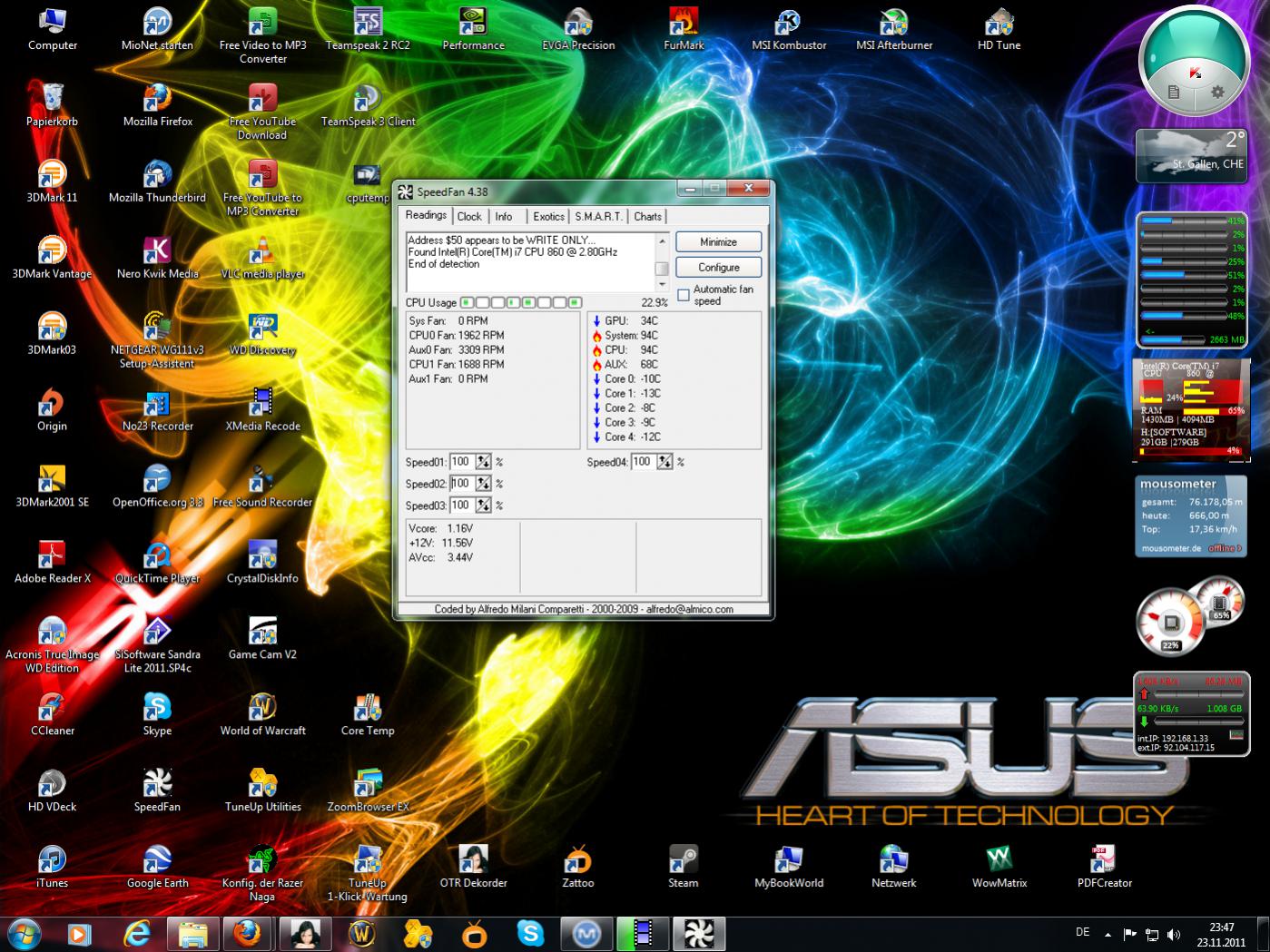Open Skype from the taskbar
Screen dimensions: 1270x952
click(530, 933)
